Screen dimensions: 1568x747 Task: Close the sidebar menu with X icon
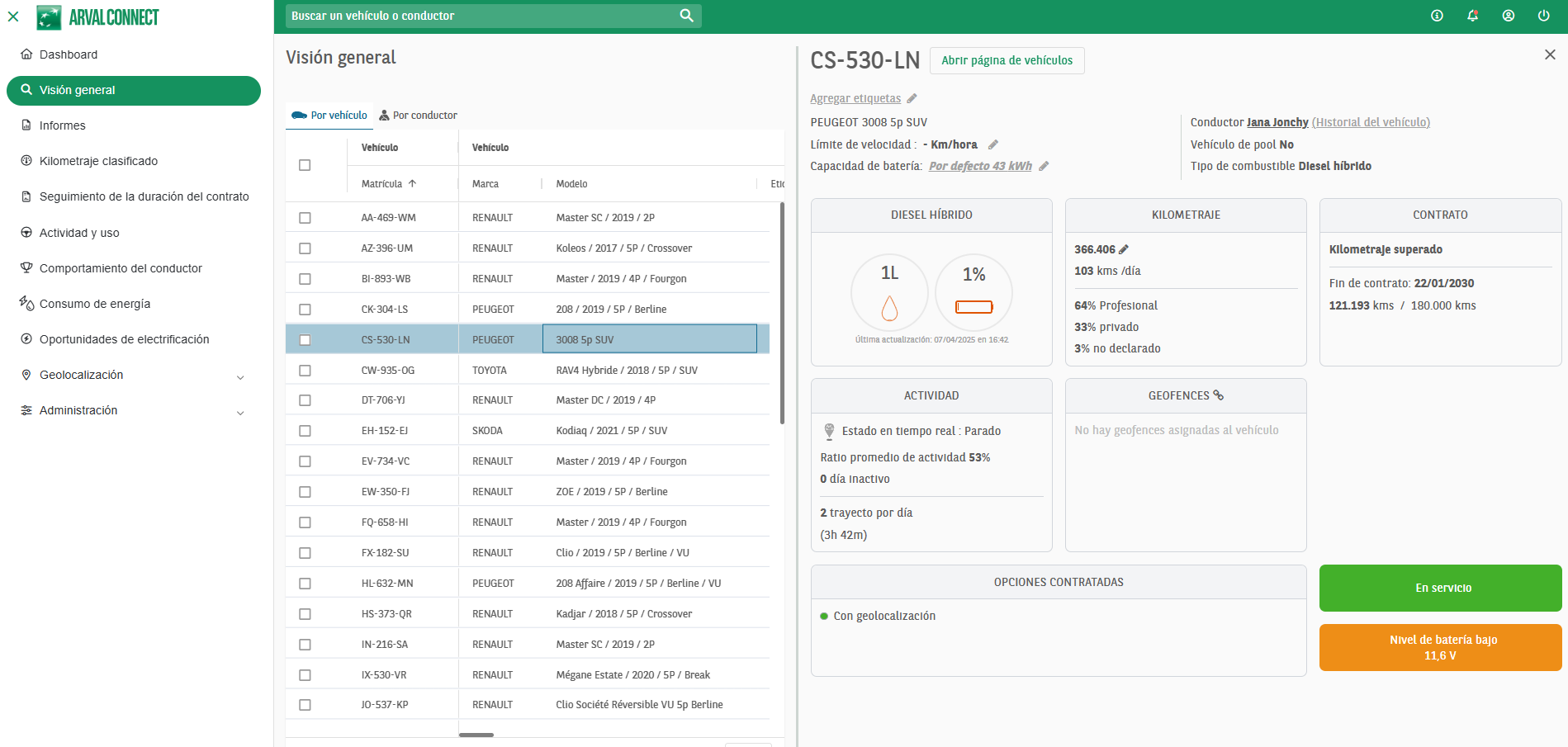[x=13, y=17]
